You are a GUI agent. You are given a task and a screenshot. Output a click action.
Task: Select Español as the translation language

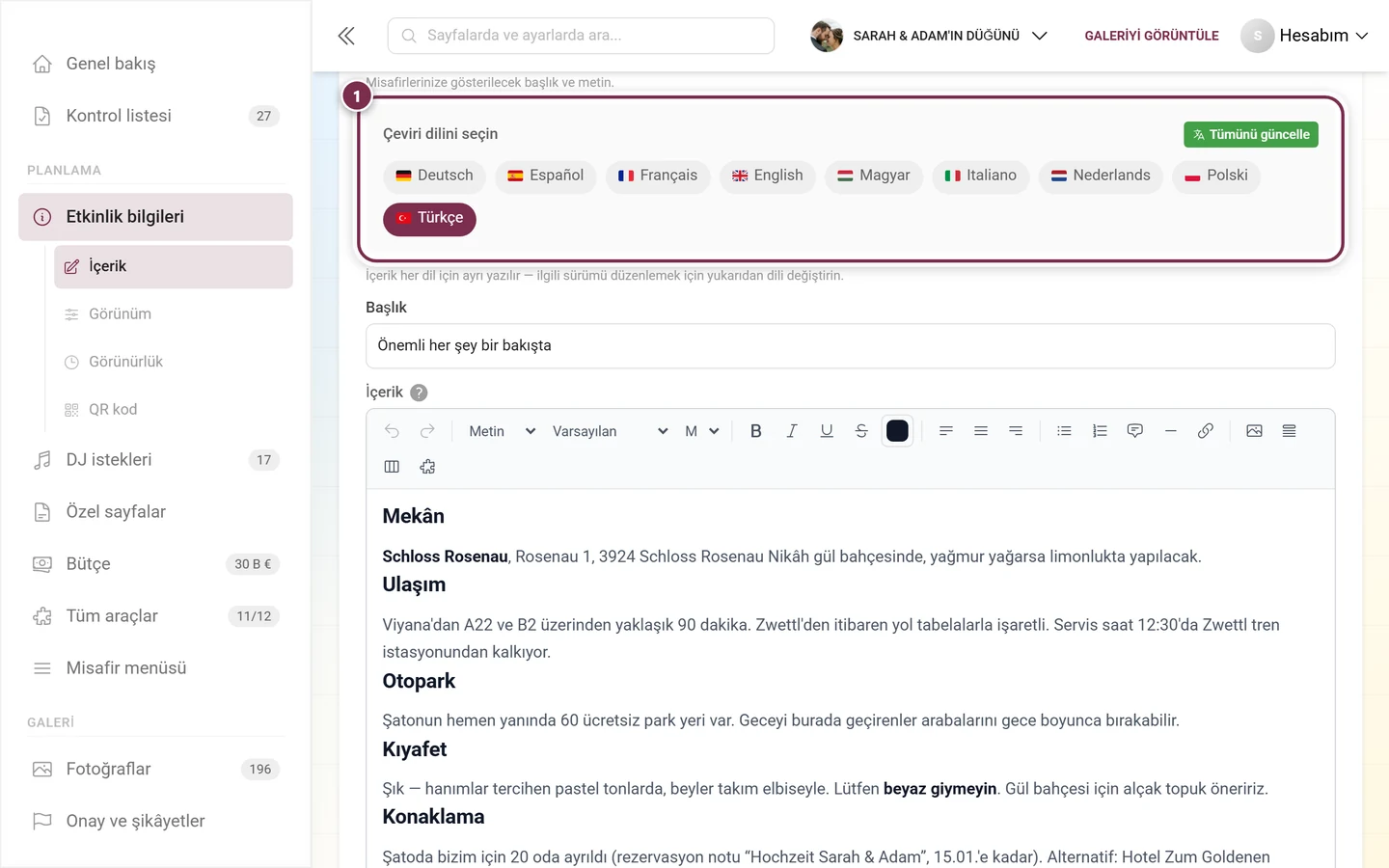[x=546, y=176]
